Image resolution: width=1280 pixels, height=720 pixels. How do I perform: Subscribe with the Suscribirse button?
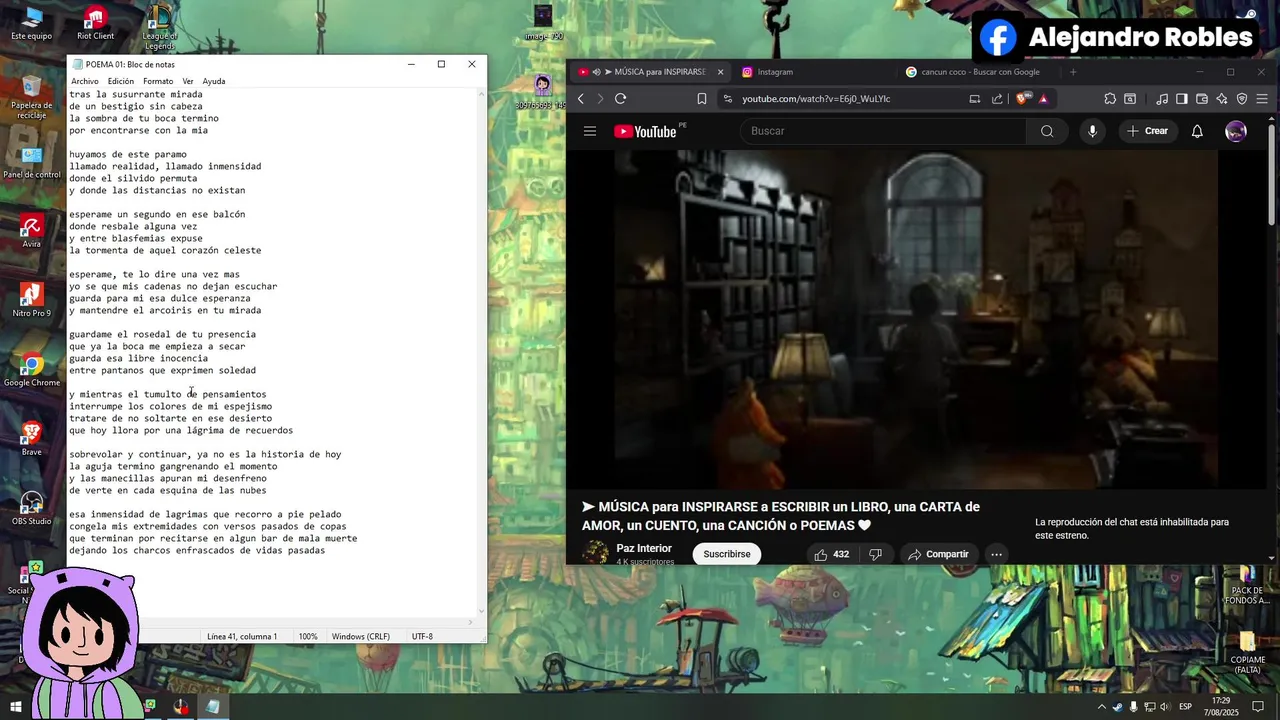(727, 554)
